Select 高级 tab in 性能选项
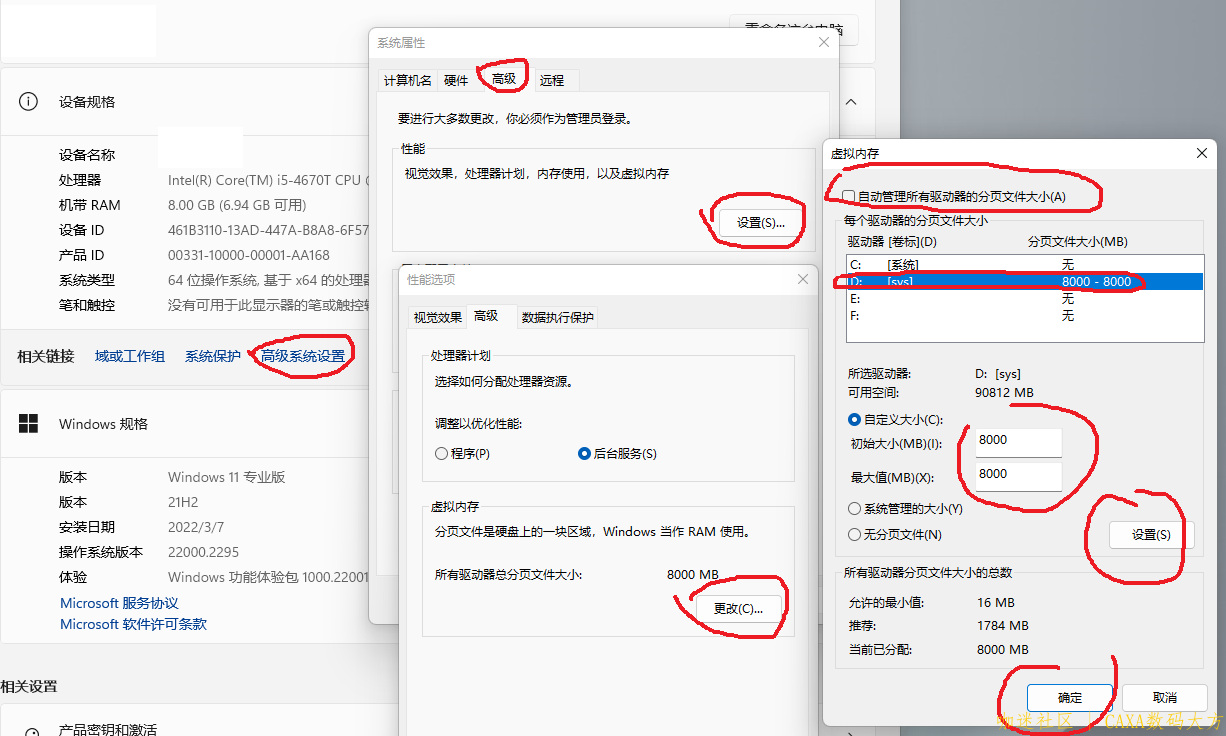 486,316
